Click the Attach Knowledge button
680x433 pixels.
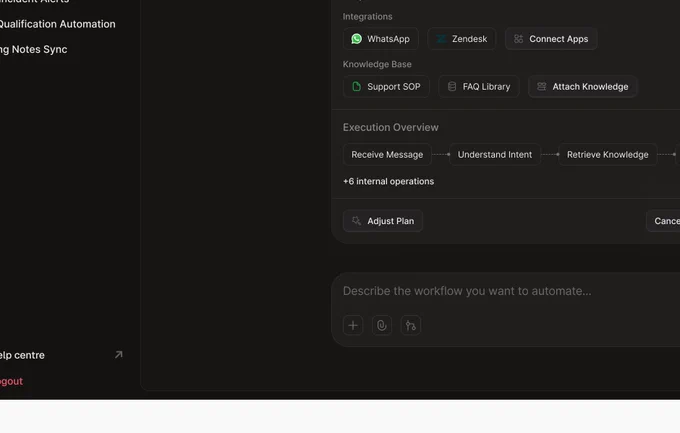click(582, 86)
